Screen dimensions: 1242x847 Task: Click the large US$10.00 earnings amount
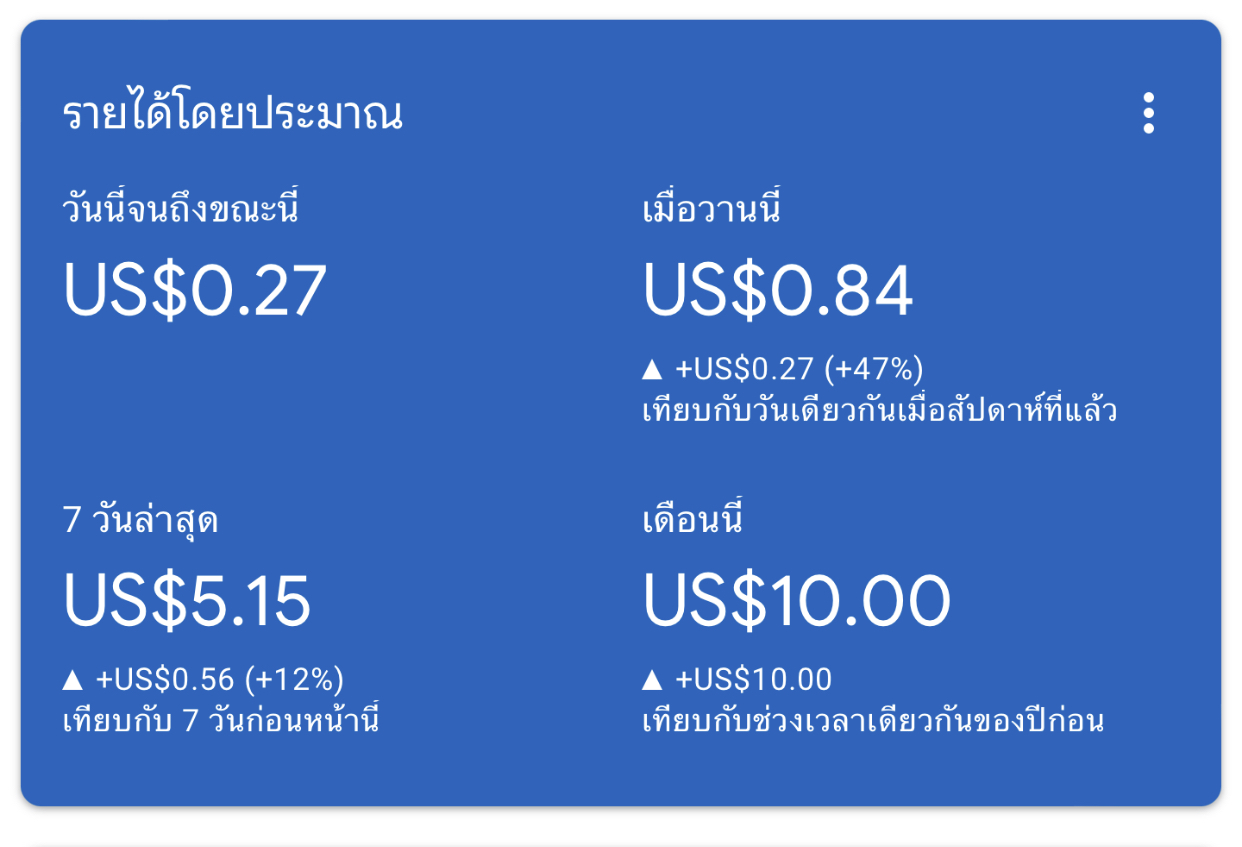point(796,600)
